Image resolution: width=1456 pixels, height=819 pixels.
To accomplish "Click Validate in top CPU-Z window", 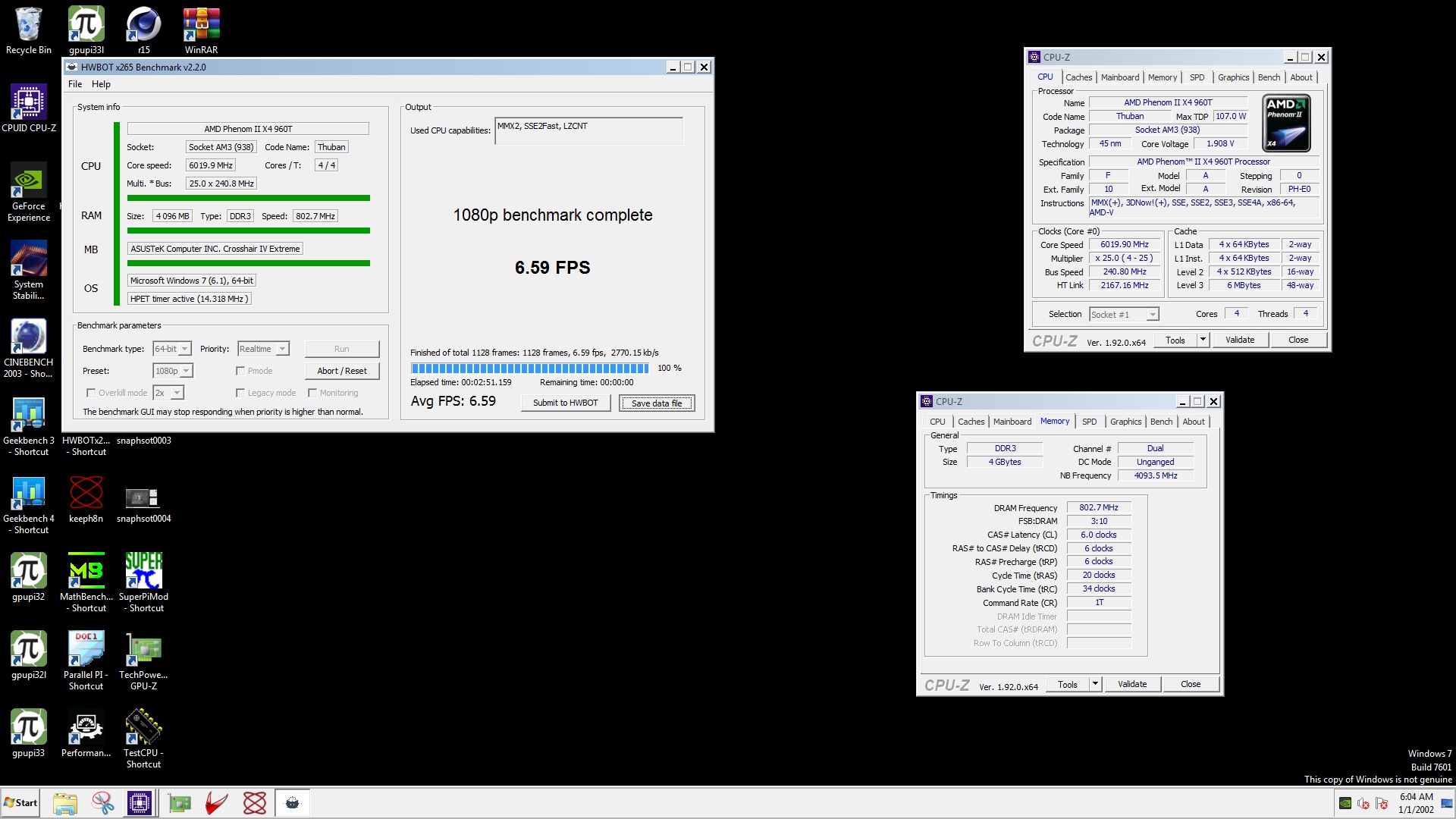I will [x=1240, y=340].
